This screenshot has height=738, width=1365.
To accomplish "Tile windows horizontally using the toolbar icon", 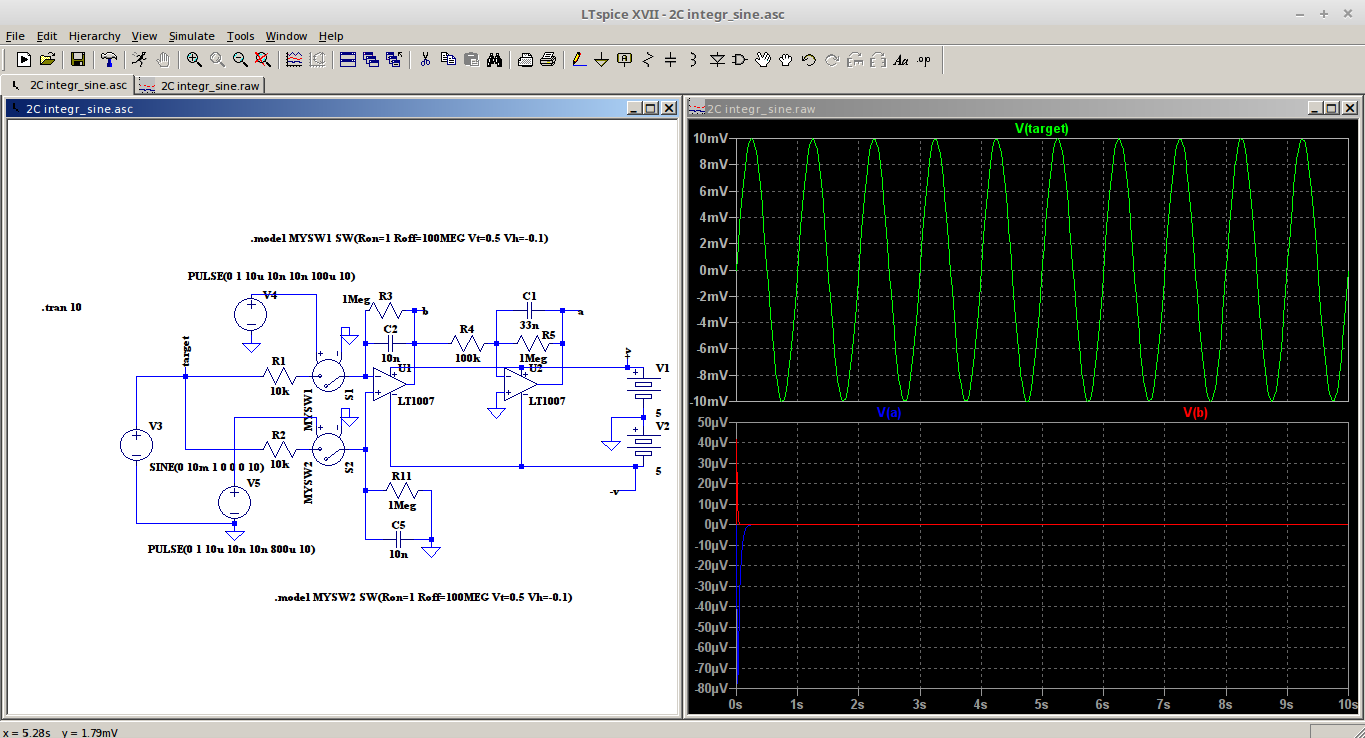I will (348, 60).
